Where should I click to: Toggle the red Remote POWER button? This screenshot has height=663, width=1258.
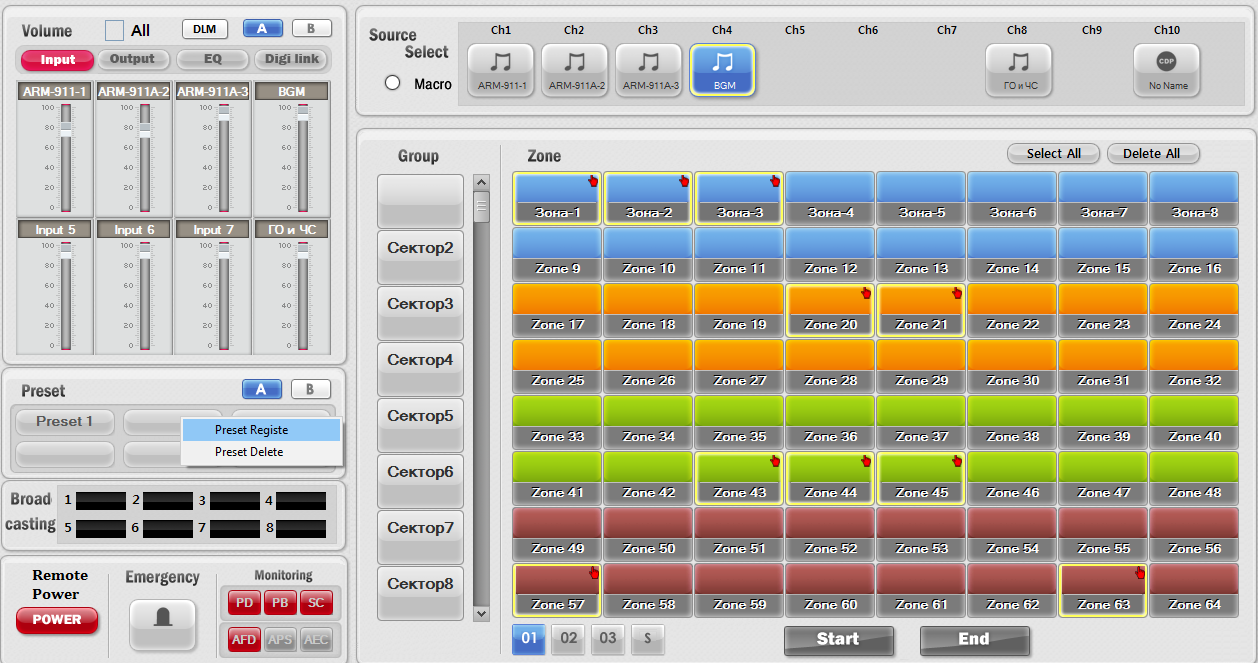(57, 619)
